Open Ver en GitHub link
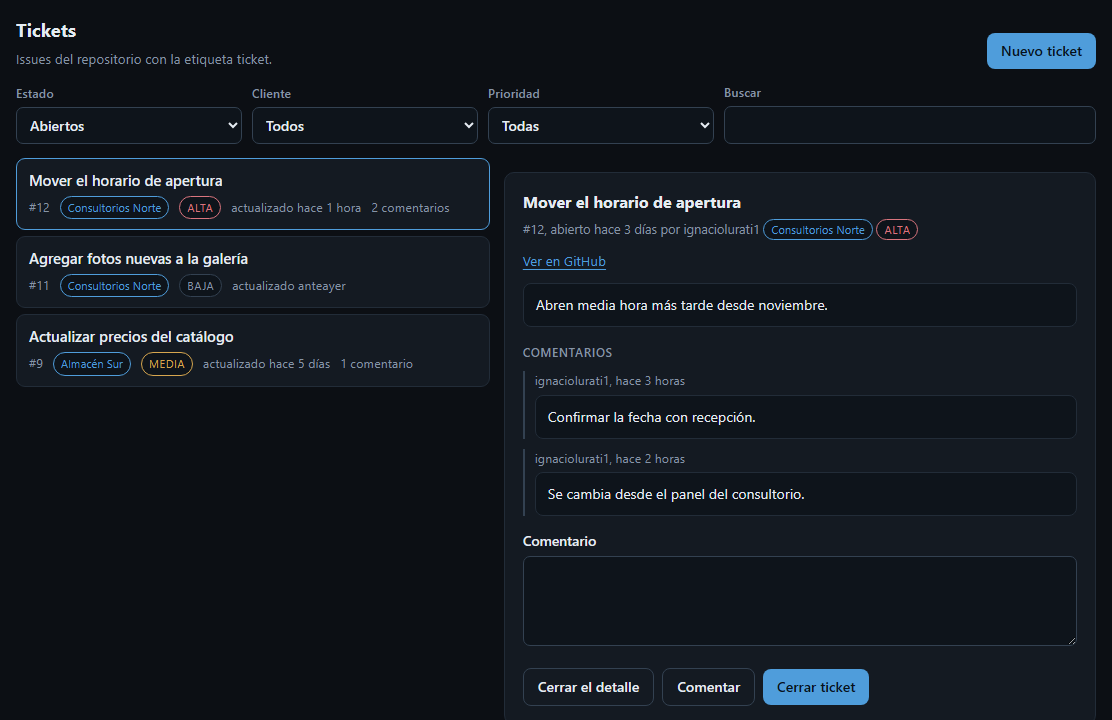This screenshot has width=1112, height=720. pos(564,261)
